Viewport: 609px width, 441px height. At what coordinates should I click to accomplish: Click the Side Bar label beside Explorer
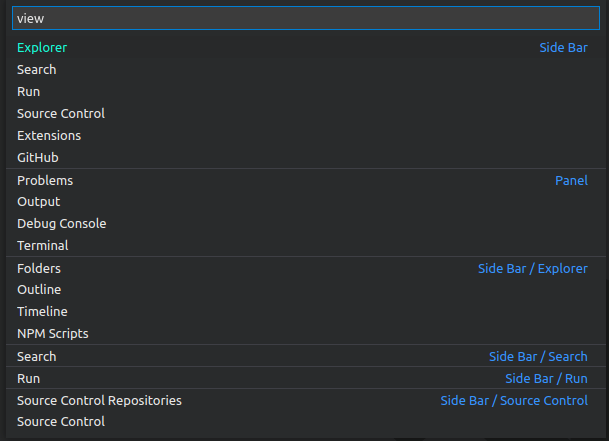(563, 48)
